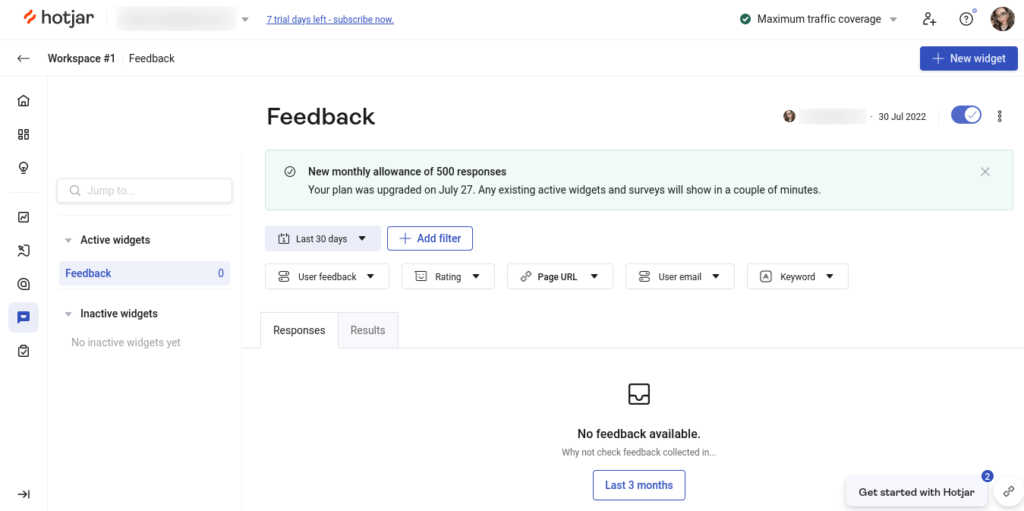Click the trial subscribe now link

(329, 19)
